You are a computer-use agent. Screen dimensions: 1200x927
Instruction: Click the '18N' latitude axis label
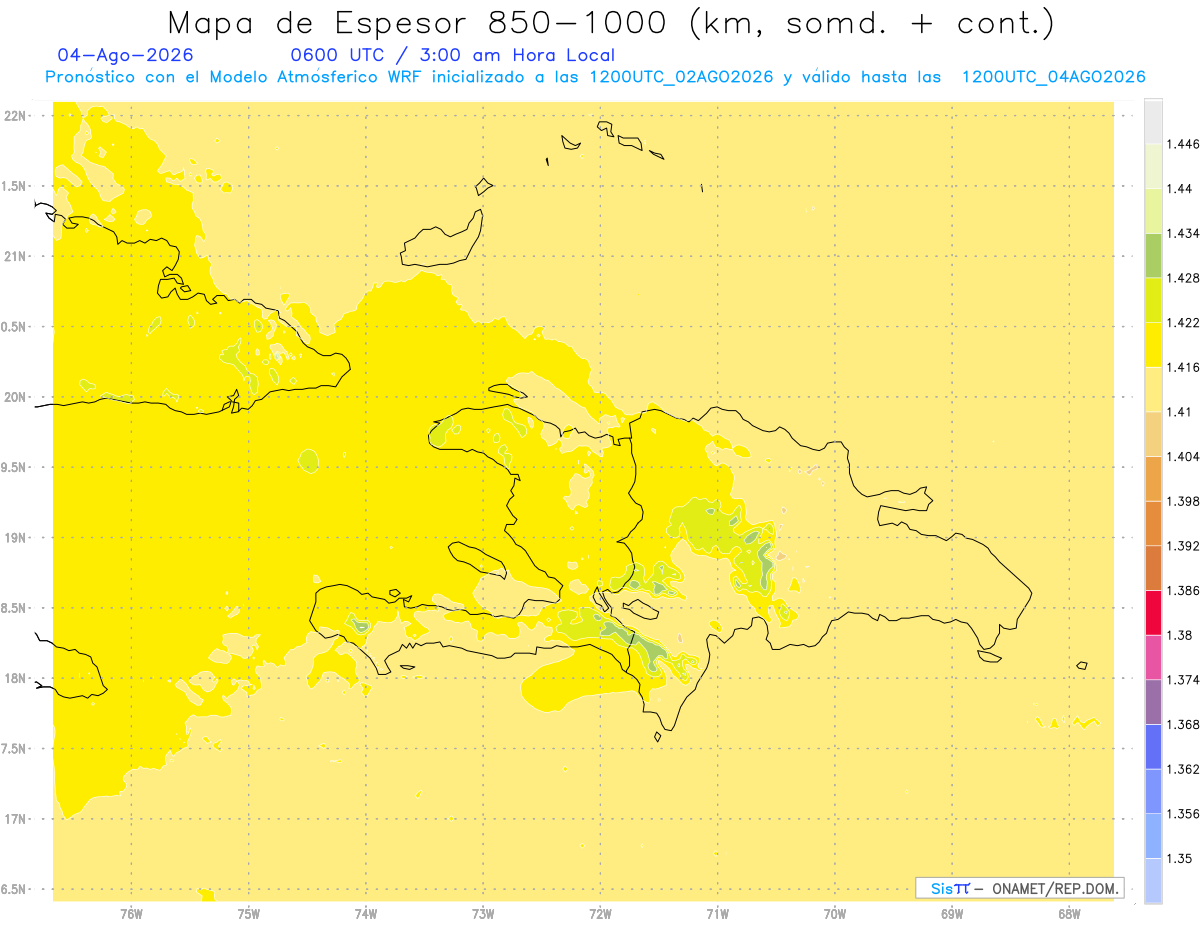pyautogui.click(x=17, y=678)
